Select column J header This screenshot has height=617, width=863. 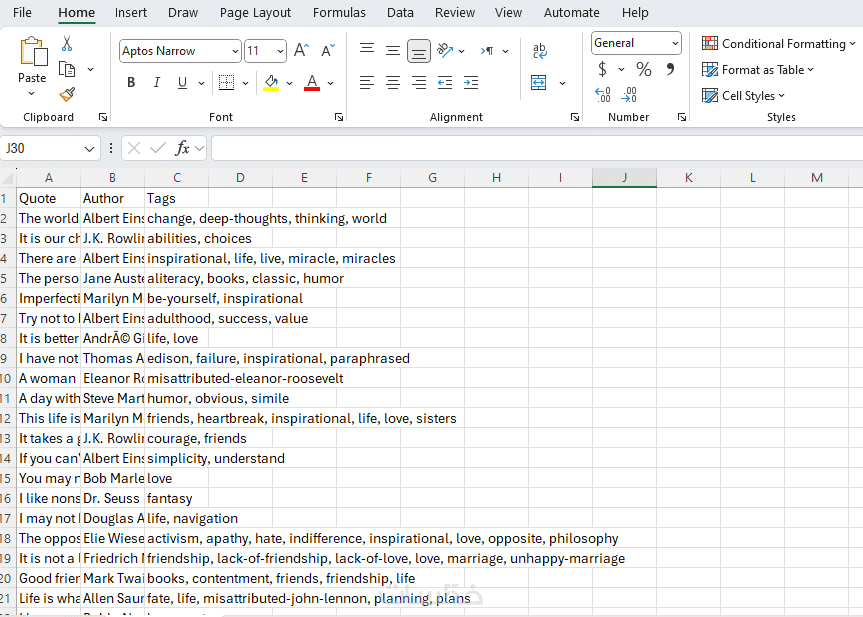[x=624, y=178]
